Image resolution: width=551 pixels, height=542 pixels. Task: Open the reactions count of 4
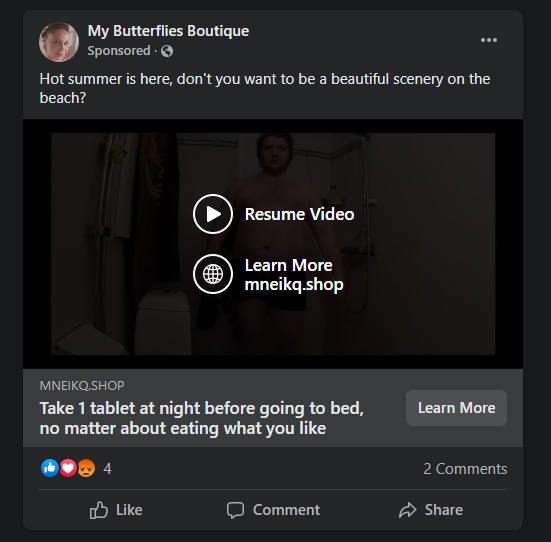(x=107, y=469)
